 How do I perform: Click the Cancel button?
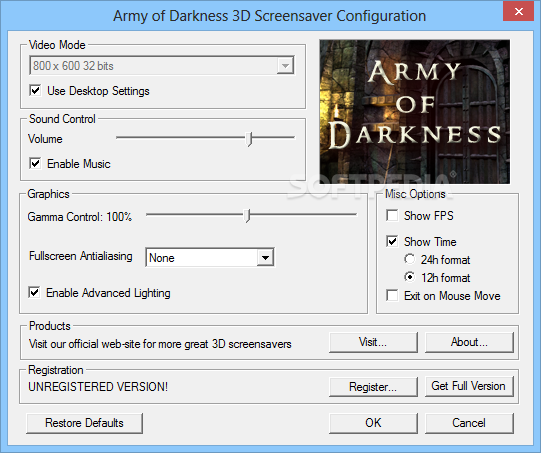469,423
